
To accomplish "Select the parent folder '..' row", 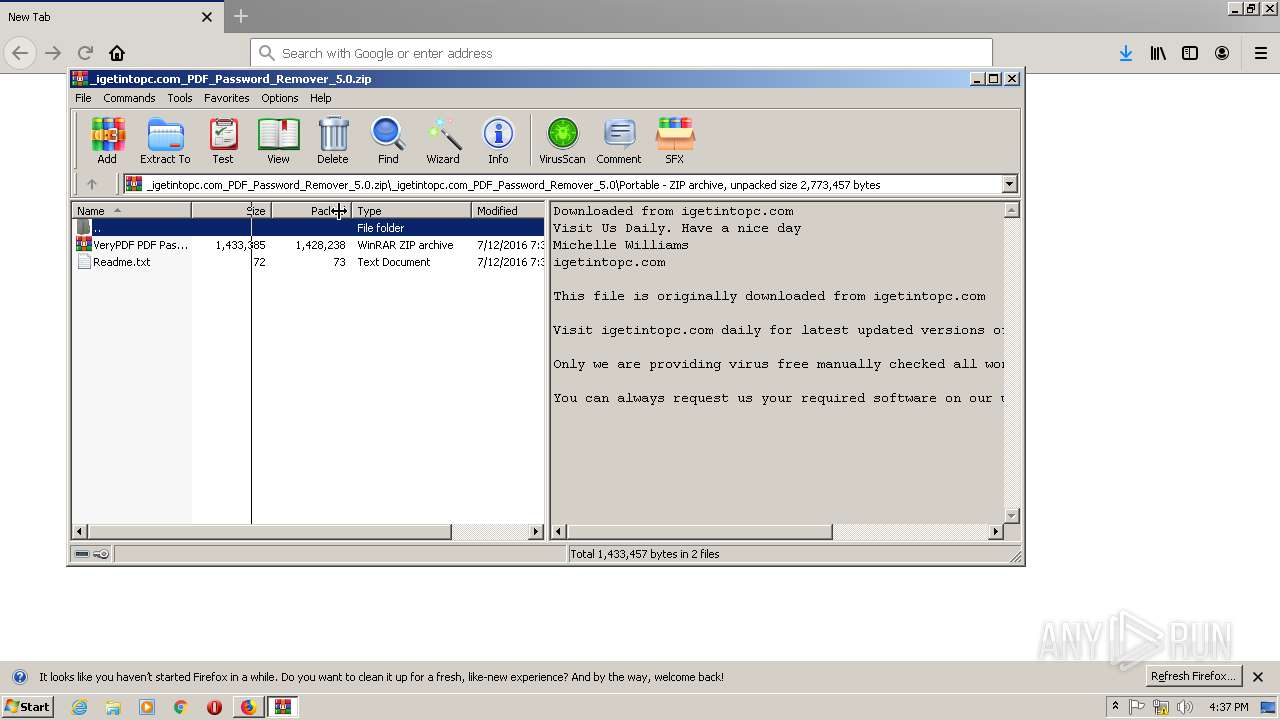I will click(x=308, y=228).
